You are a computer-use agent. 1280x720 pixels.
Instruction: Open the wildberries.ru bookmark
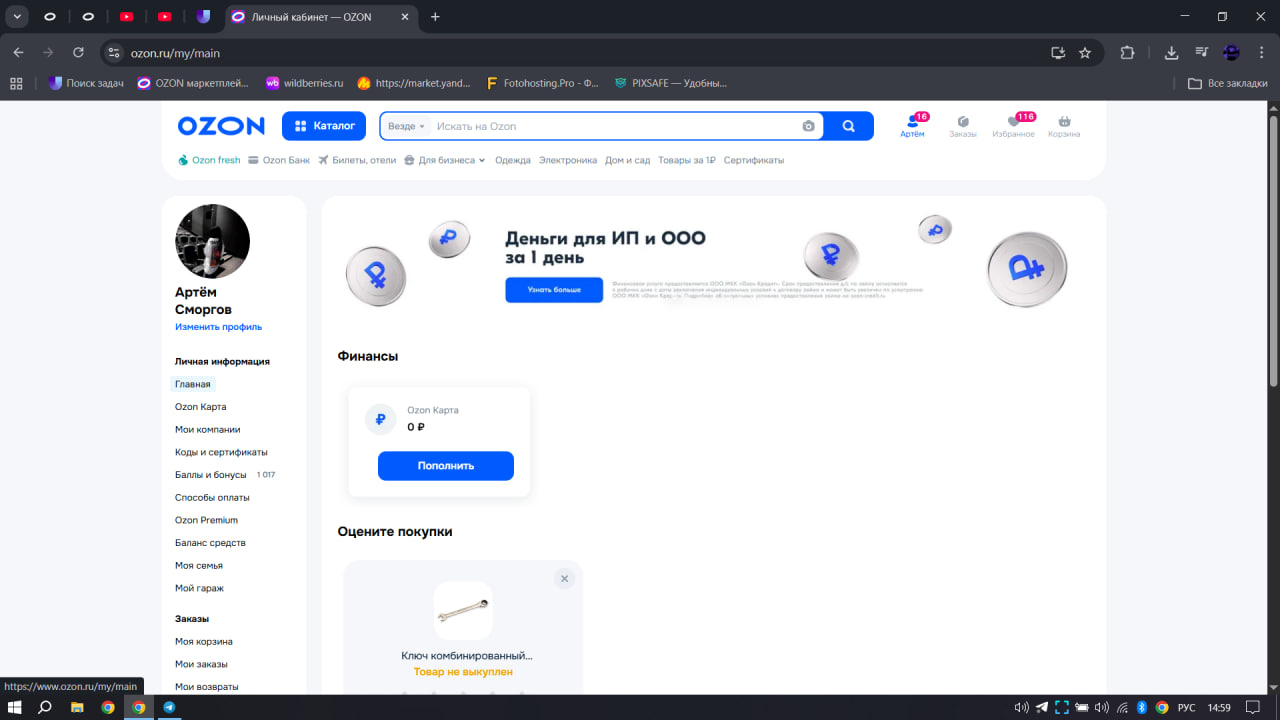(x=304, y=83)
